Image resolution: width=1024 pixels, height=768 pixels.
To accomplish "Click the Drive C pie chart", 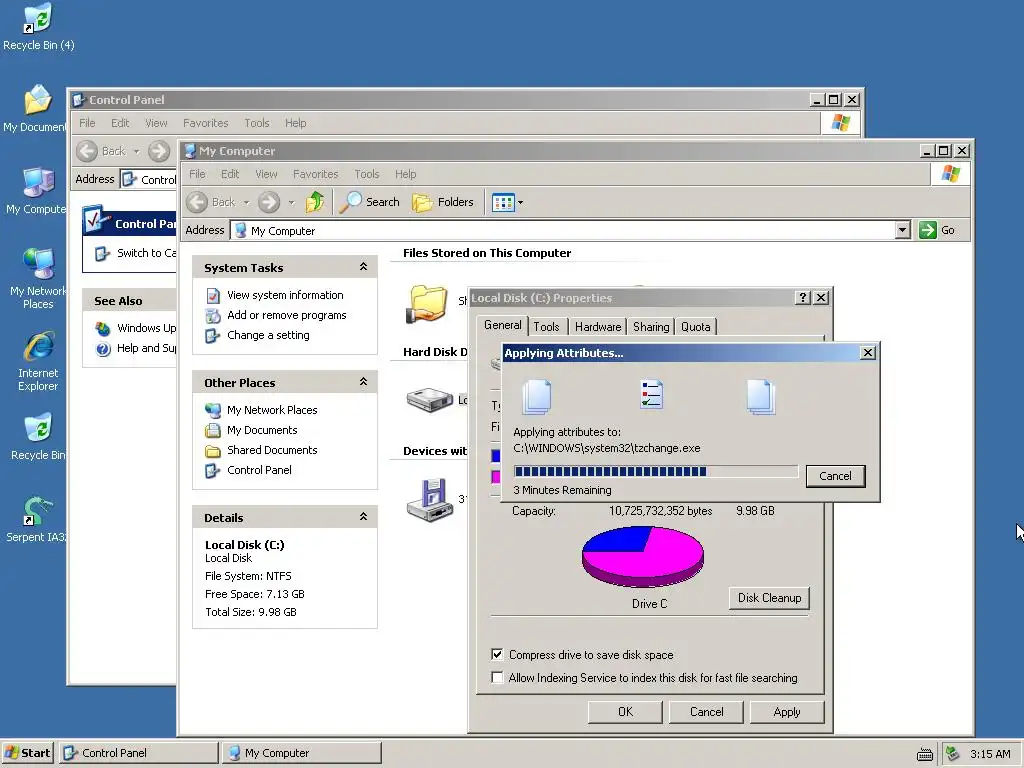I will click(x=643, y=556).
